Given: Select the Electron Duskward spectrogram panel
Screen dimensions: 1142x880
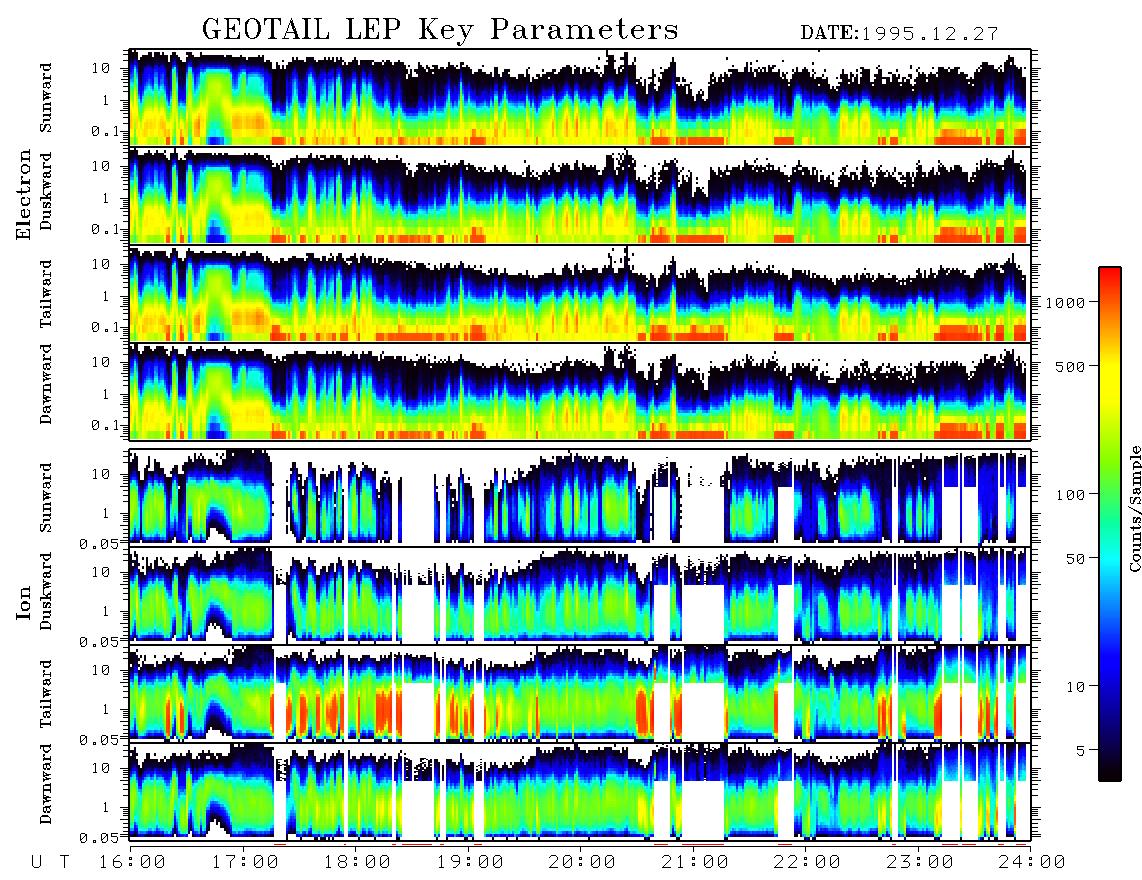Looking at the screenshot, I should click(x=579, y=195).
